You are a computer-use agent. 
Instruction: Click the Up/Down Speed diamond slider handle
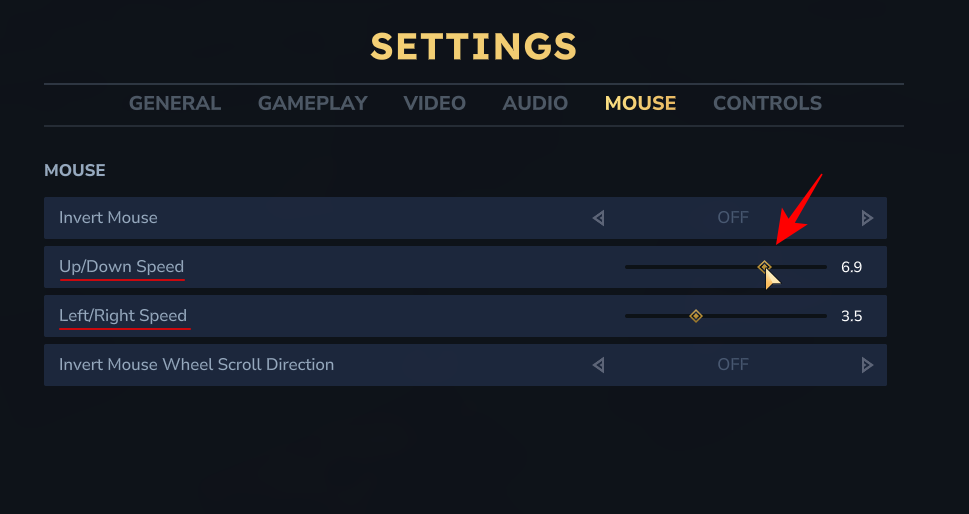tap(764, 267)
